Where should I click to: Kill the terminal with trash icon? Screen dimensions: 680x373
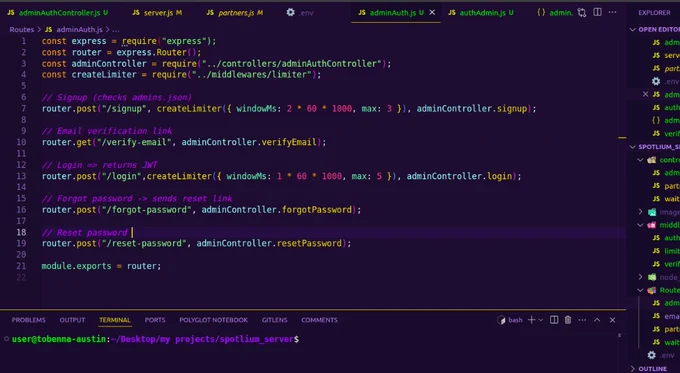[x=568, y=320]
